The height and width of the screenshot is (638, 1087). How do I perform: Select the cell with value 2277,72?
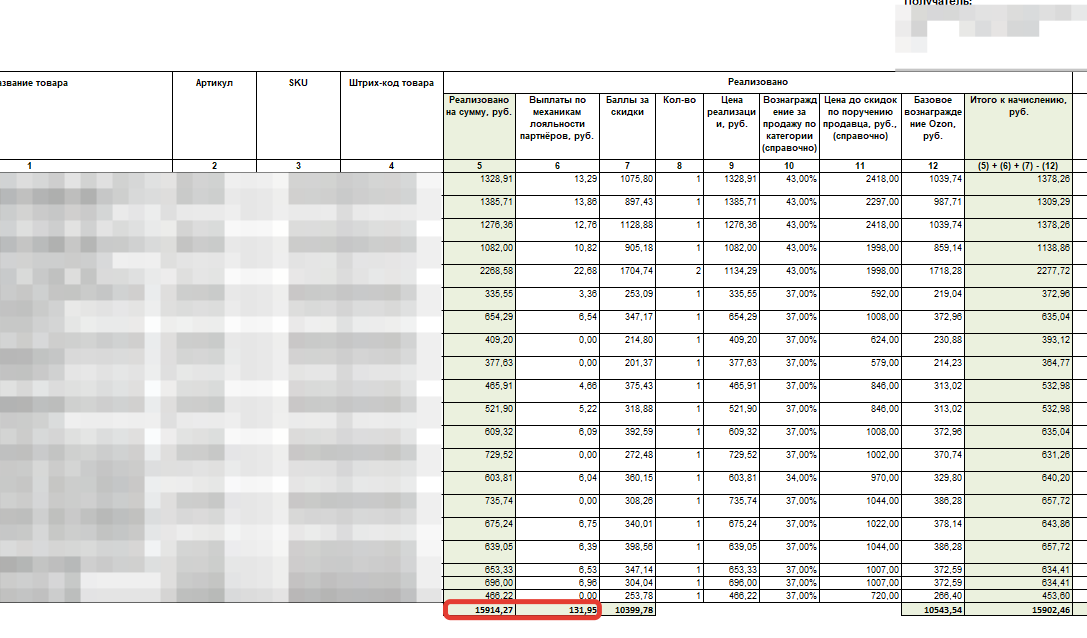point(1018,270)
